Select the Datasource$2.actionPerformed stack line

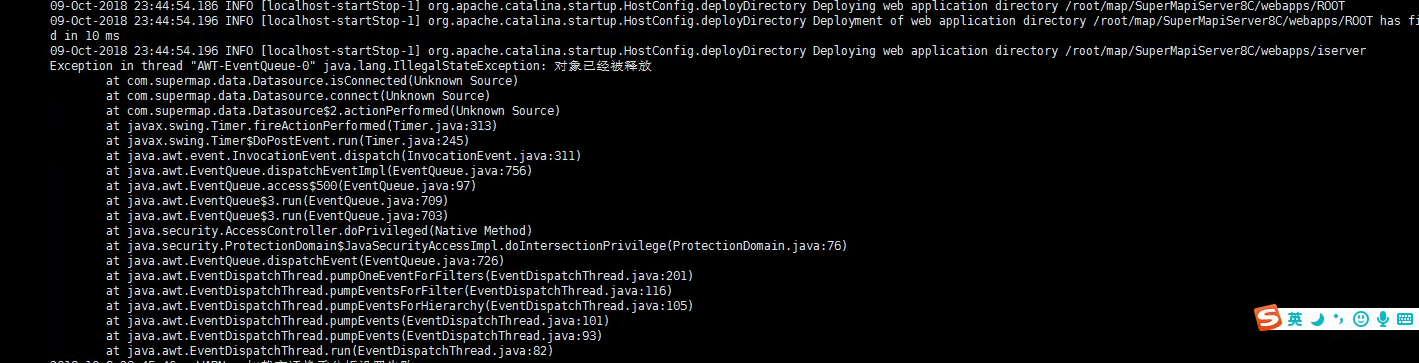[332, 110]
